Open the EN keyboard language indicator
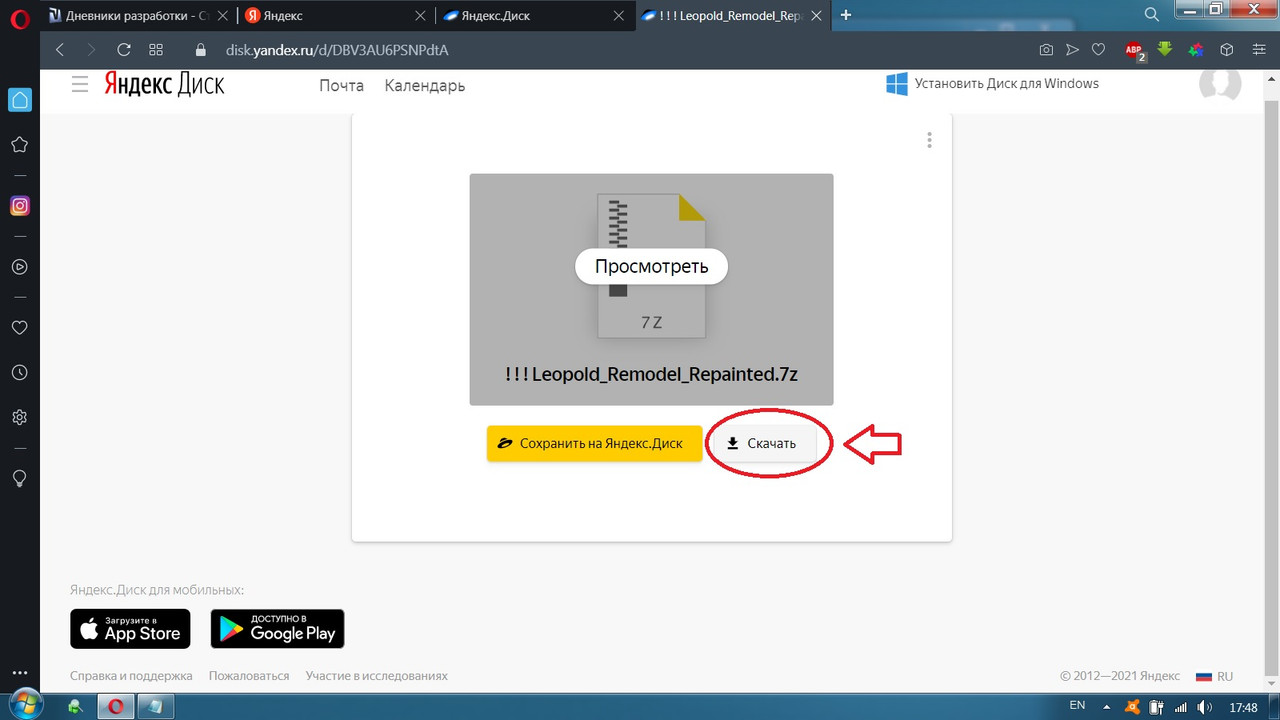This screenshot has width=1280, height=720. click(1077, 706)
